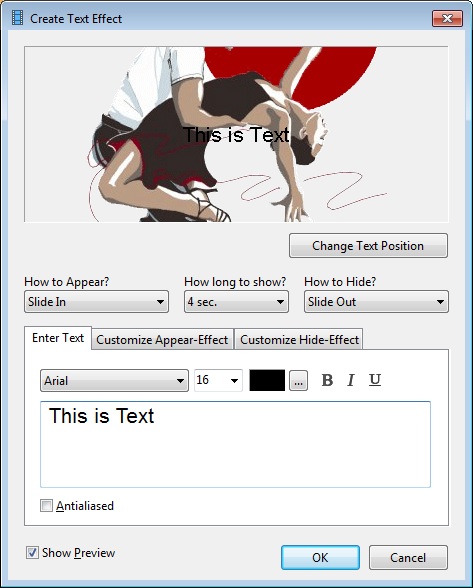
Task: Enable the Antialiased checkbox
Action: tap(47, 506)
